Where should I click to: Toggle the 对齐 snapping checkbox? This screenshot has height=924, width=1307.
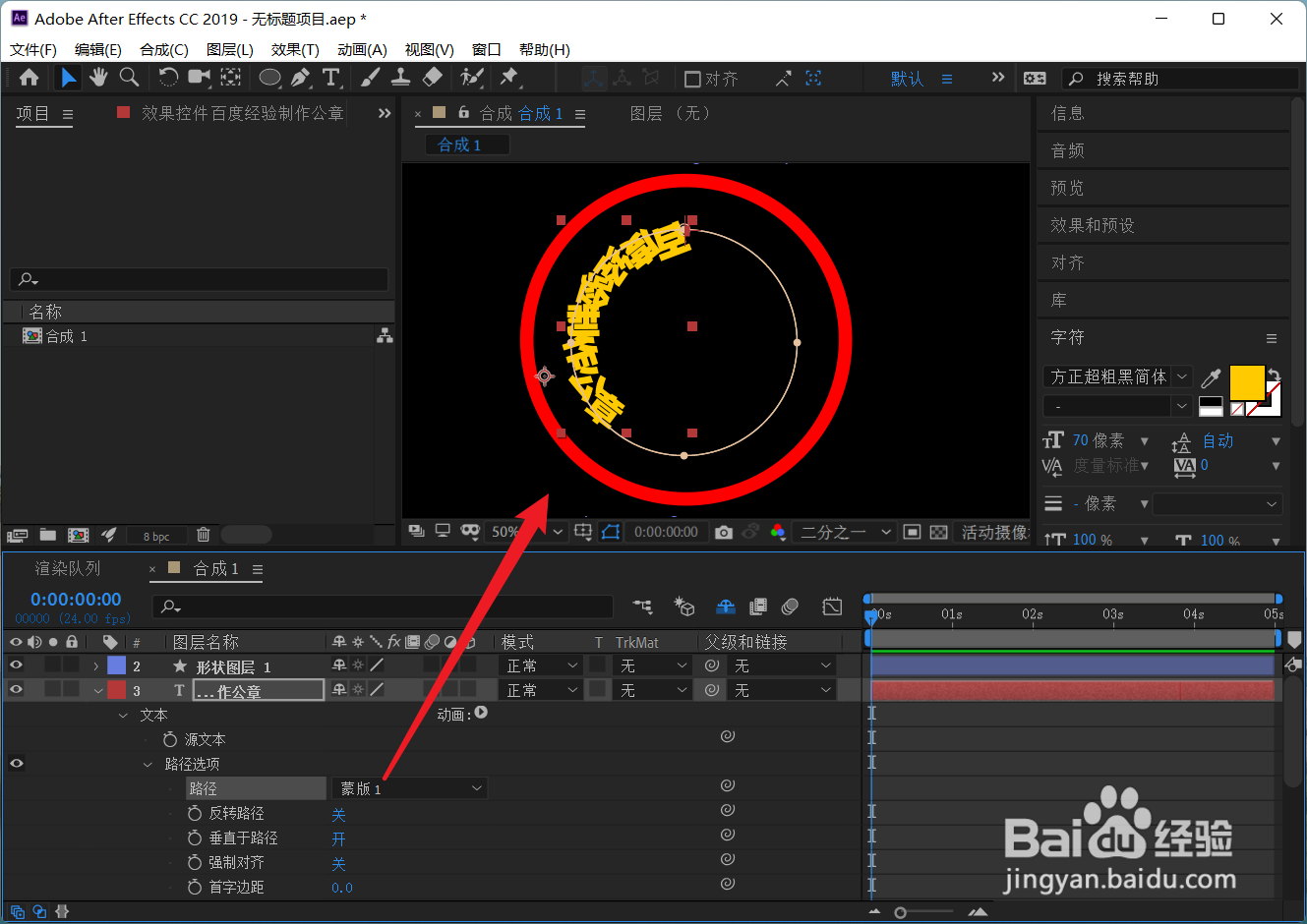coord(692,79)
